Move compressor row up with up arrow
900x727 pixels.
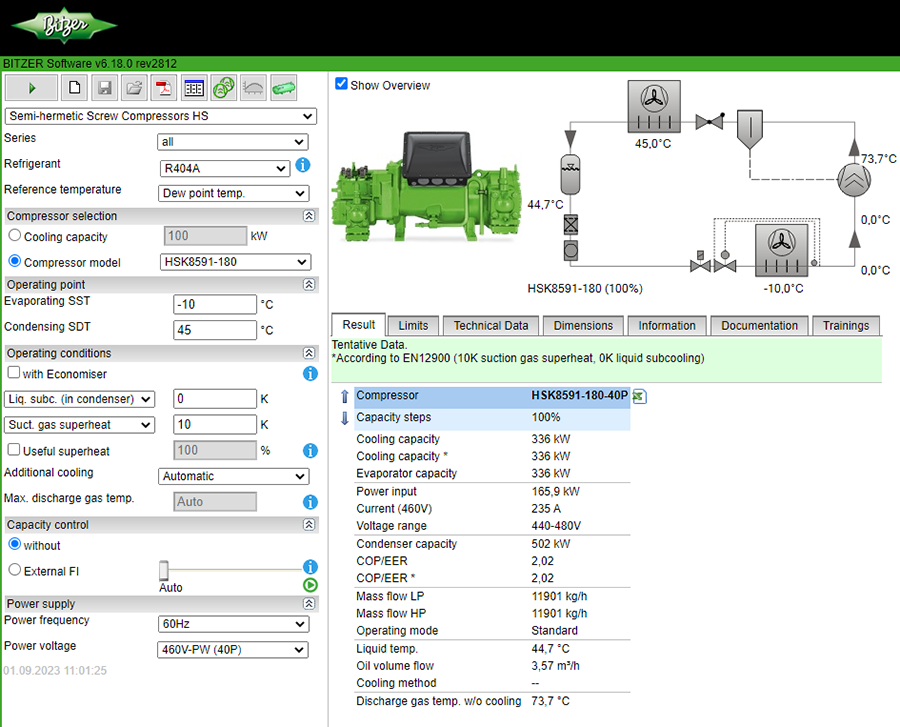(x=344, y=396)
